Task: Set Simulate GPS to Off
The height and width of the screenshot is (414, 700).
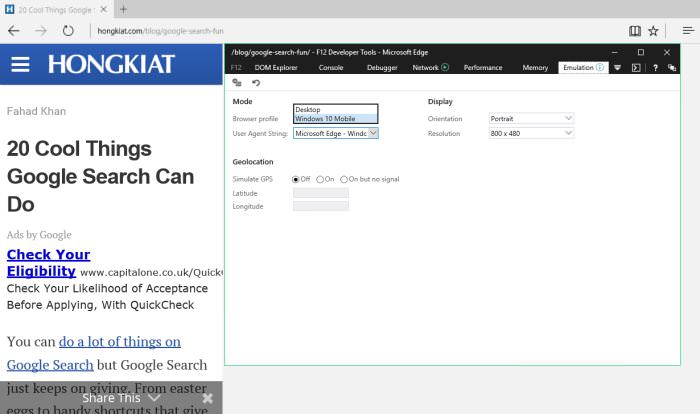Action: coord(296,179)
